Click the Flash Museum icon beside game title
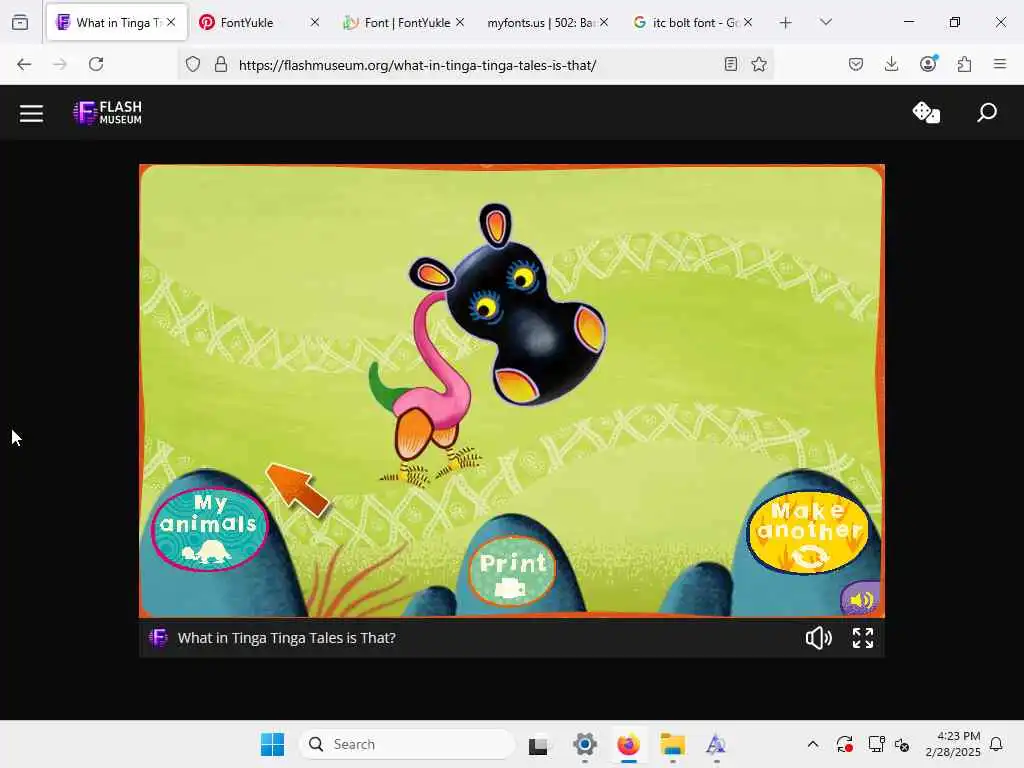1024x768 pixels. coord(158,638)
